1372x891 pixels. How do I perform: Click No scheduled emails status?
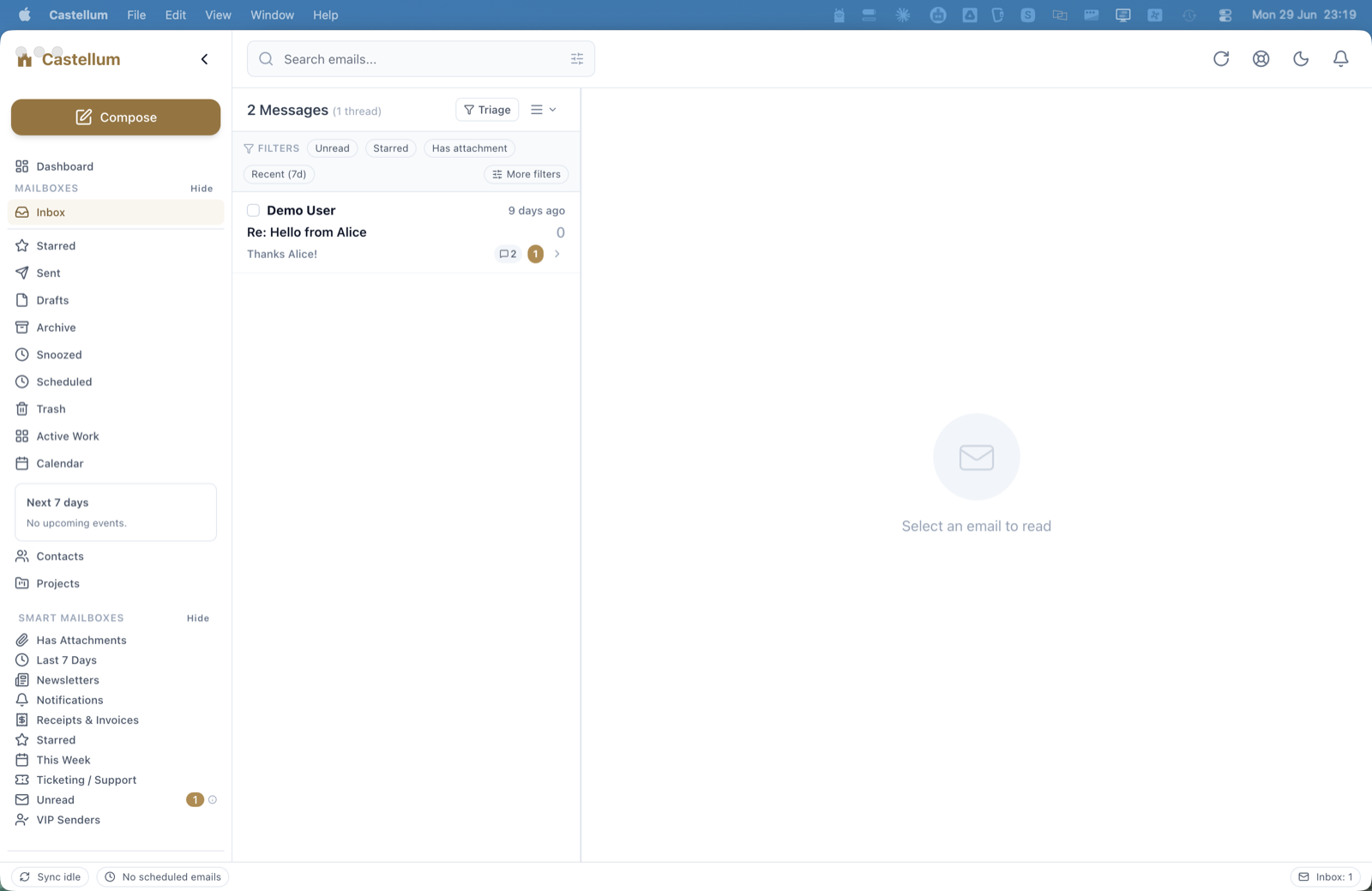click(163, 877)
